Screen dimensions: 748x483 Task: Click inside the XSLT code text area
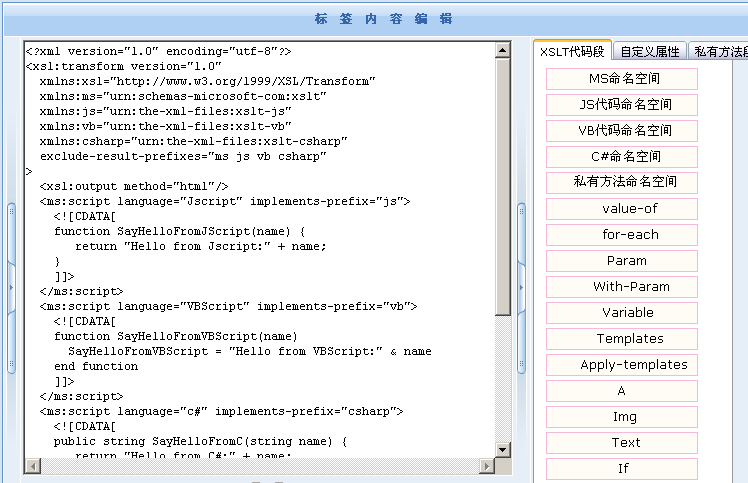point(260,250)
